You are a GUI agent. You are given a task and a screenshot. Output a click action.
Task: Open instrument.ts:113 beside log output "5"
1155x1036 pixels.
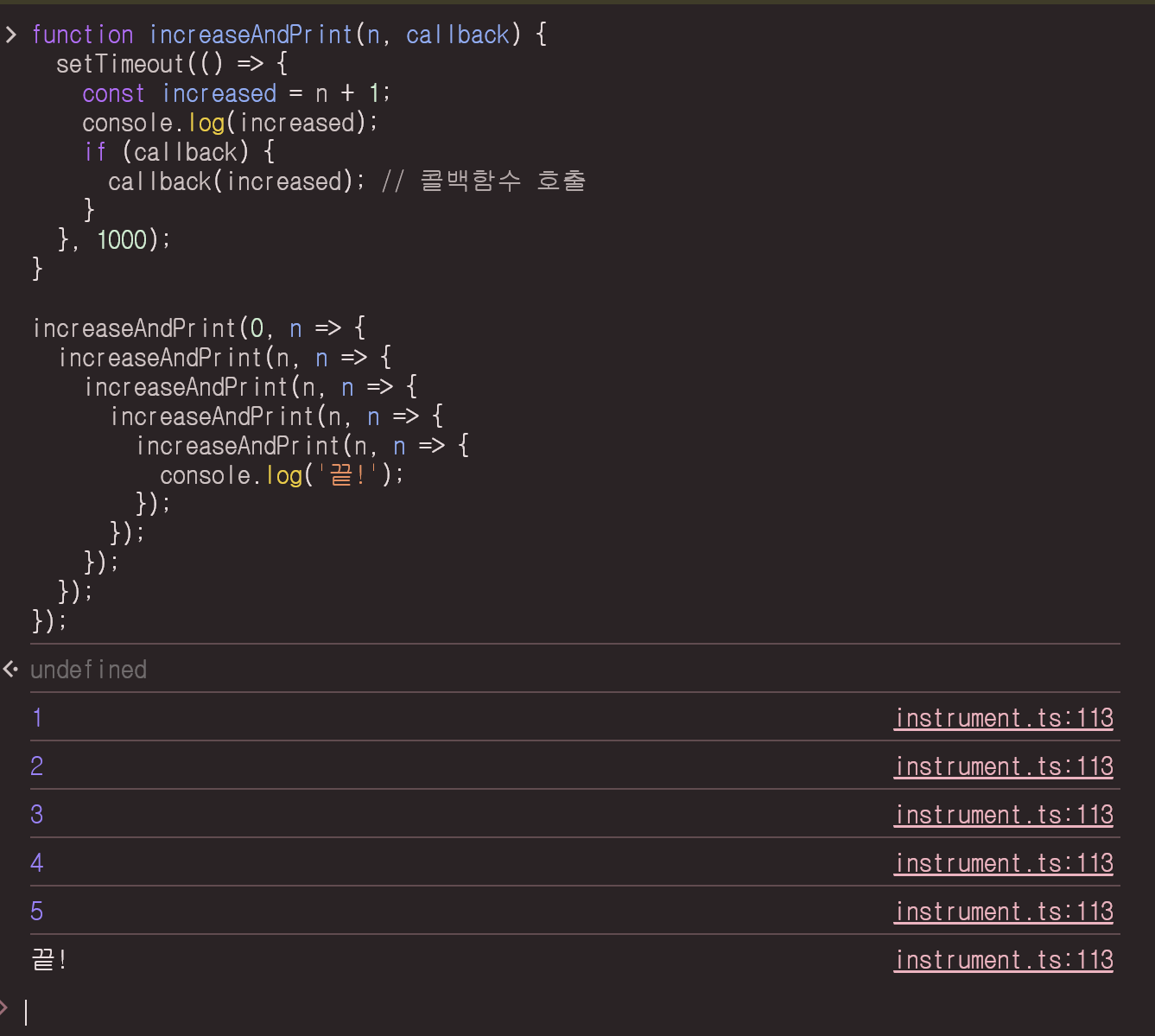1003,912
